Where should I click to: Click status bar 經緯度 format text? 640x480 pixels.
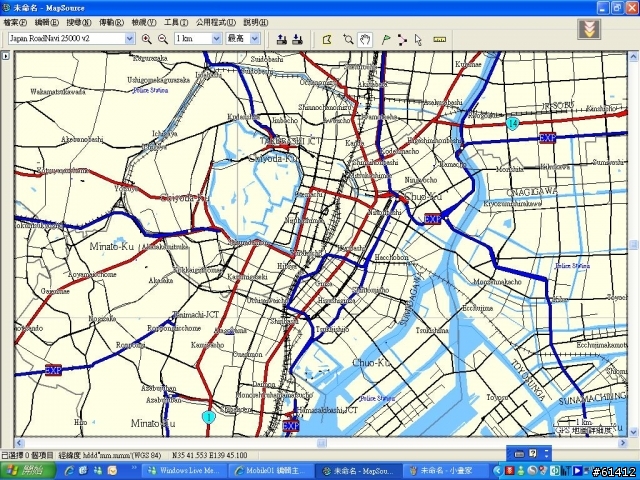tap(110, 455)
